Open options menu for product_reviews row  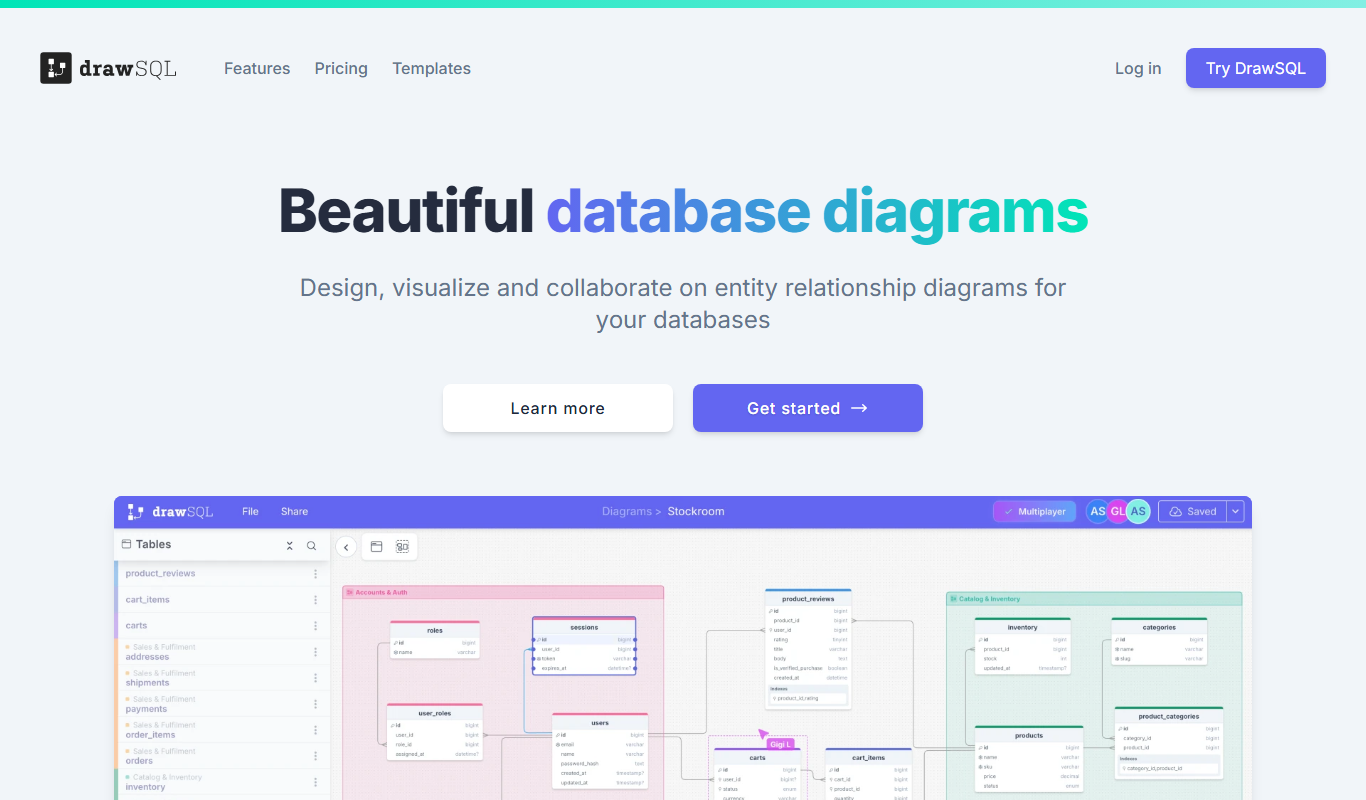[316, 574]
